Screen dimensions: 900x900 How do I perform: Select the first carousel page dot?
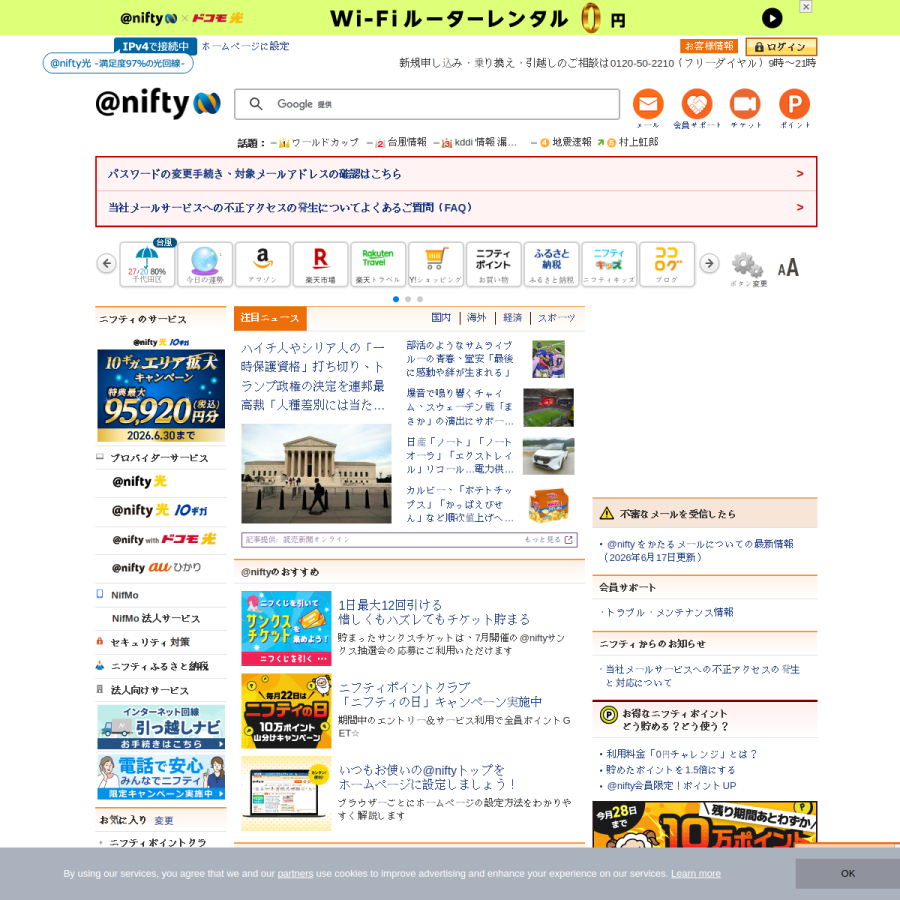396,299
